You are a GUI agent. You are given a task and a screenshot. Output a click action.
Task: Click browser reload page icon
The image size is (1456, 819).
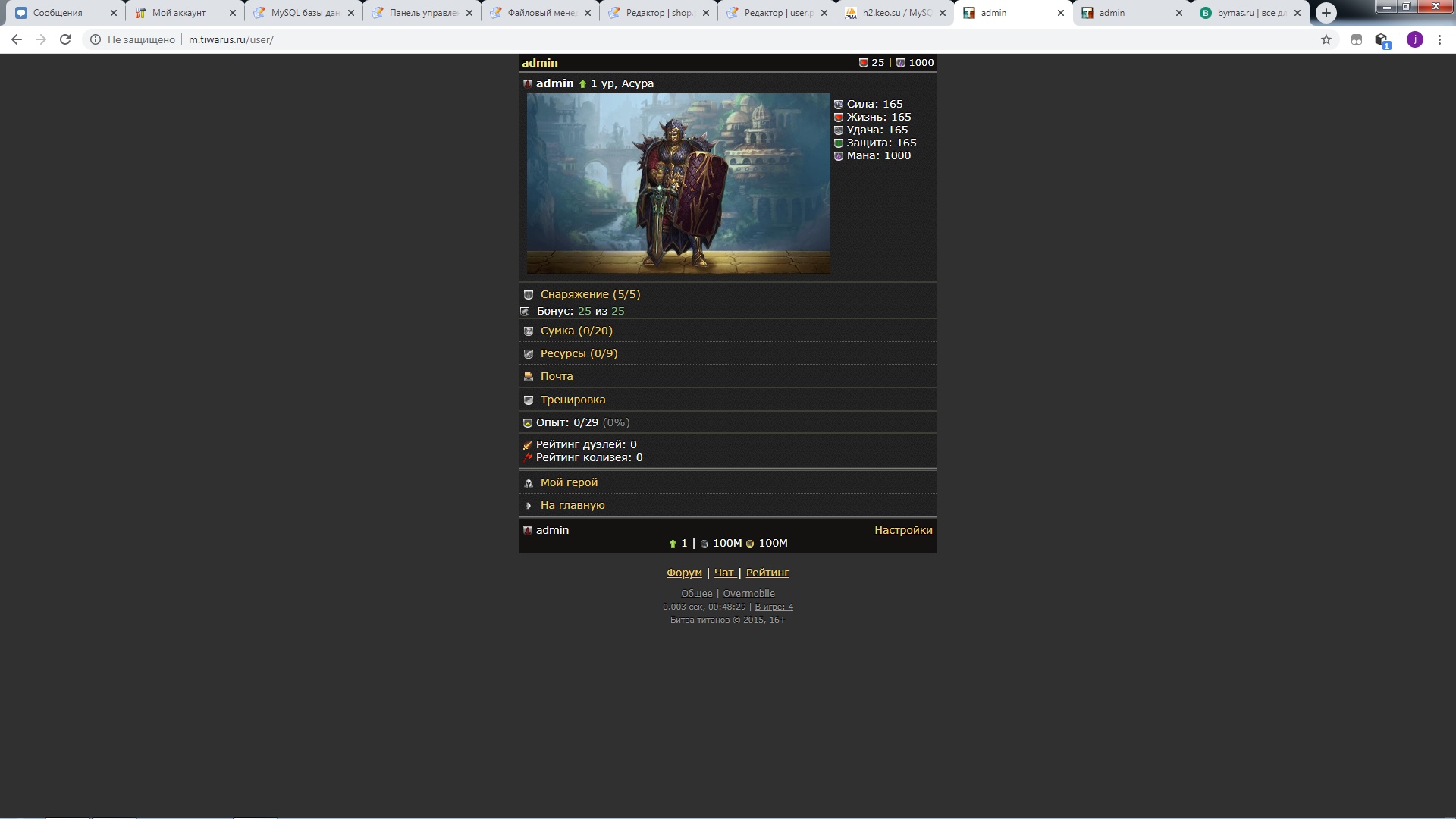tap(65, 39)
